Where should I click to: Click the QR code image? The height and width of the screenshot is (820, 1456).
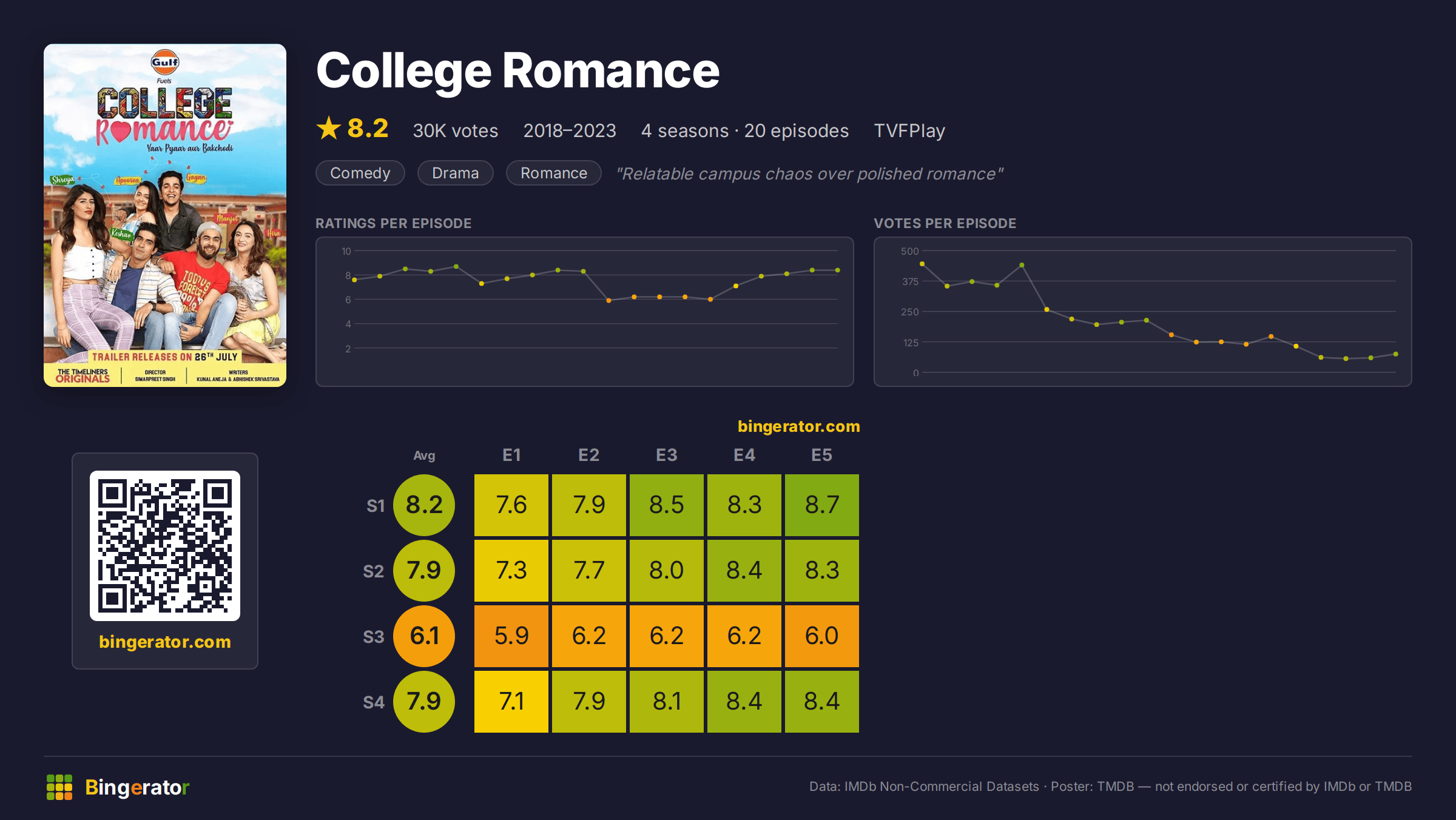[165, 546]
